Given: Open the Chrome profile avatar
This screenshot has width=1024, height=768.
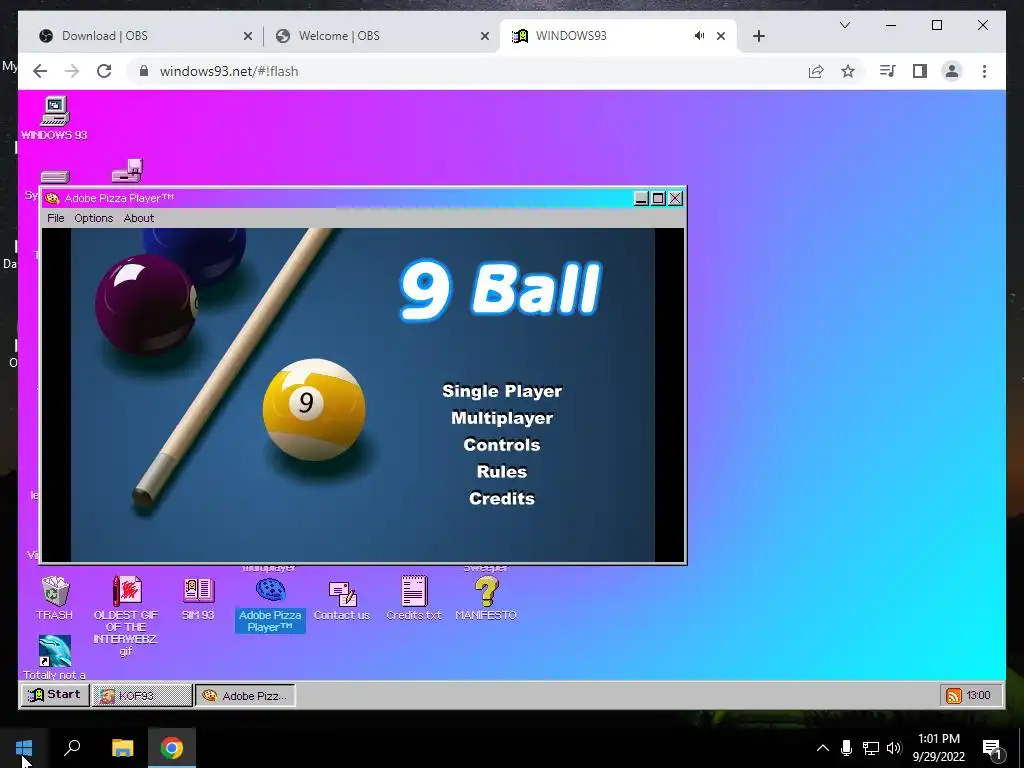Looking at the screenshot, I should click(952, 71).
